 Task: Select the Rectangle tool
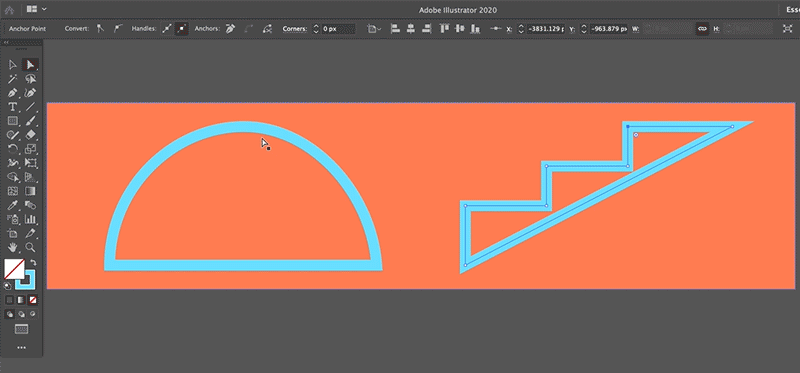(x=13, y=121)
